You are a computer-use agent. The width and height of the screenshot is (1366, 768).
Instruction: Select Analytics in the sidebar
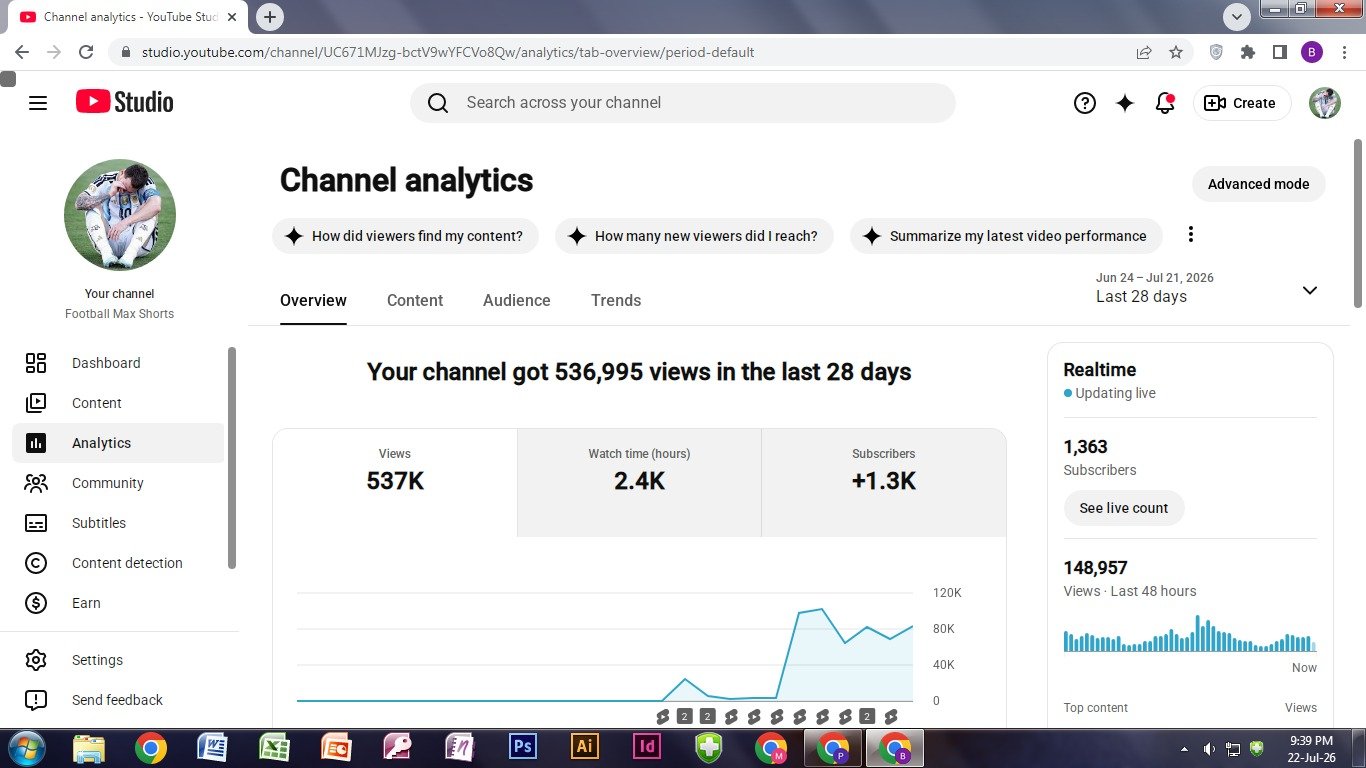(118, 443)
